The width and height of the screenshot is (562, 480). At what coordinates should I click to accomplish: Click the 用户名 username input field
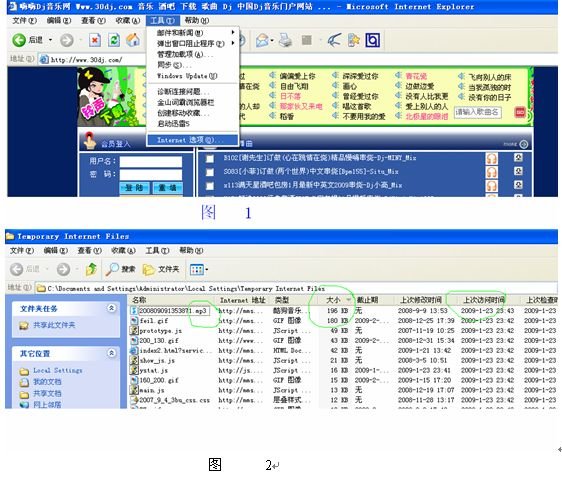pyautogui.click(x=151, y=162)
